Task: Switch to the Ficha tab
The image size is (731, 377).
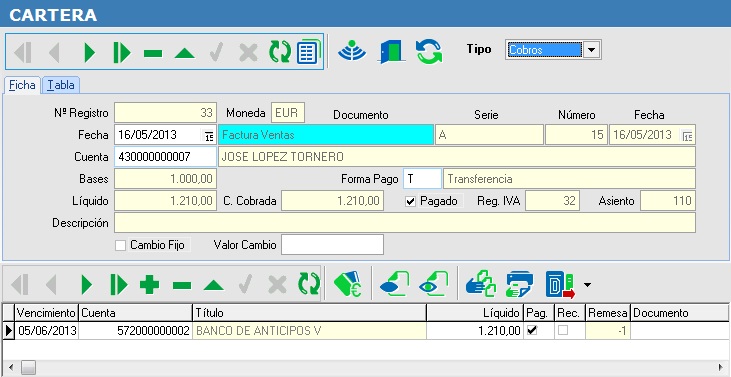Action: click(22, 85)
